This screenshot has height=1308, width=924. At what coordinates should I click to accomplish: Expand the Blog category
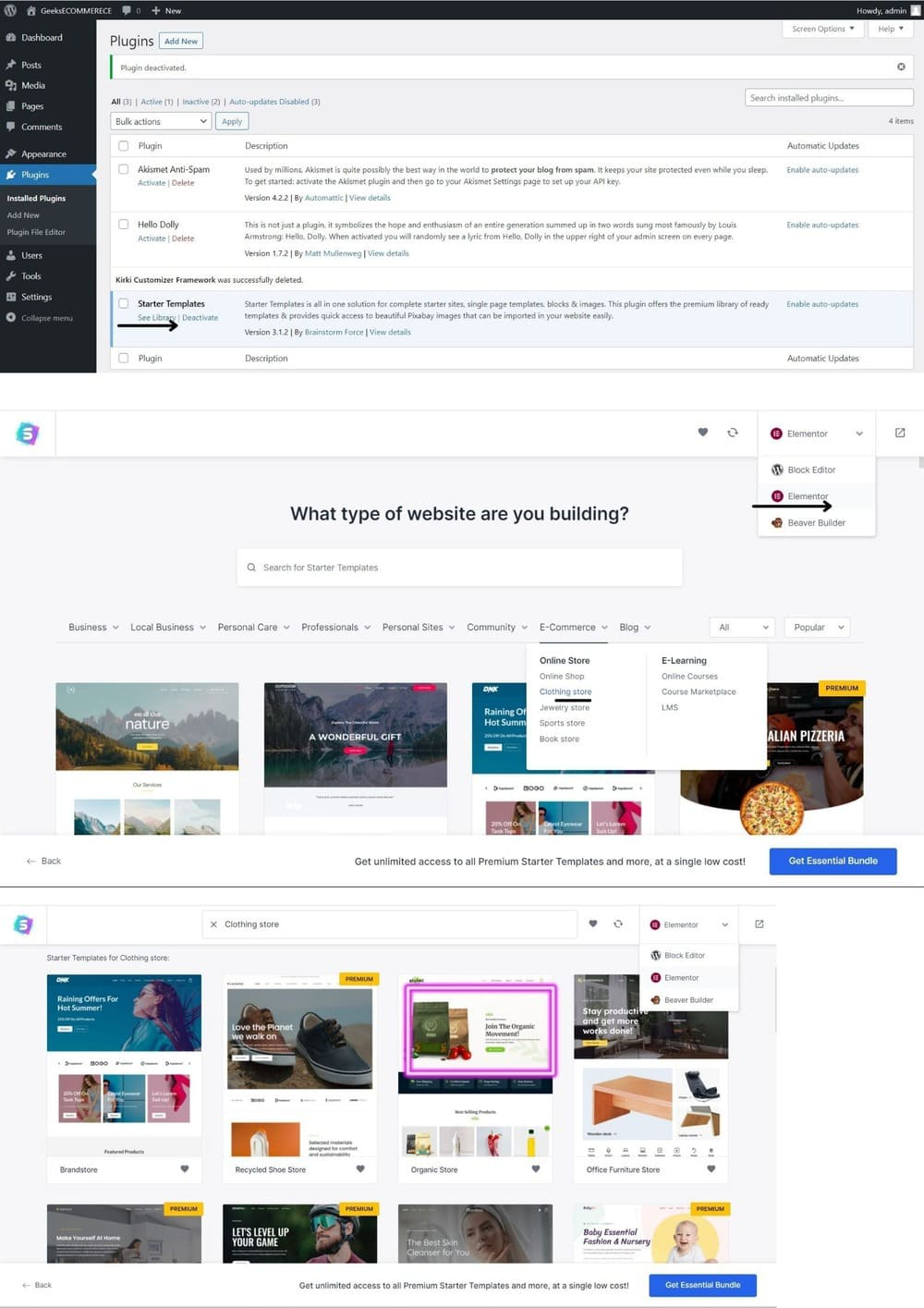coord(635,627)
